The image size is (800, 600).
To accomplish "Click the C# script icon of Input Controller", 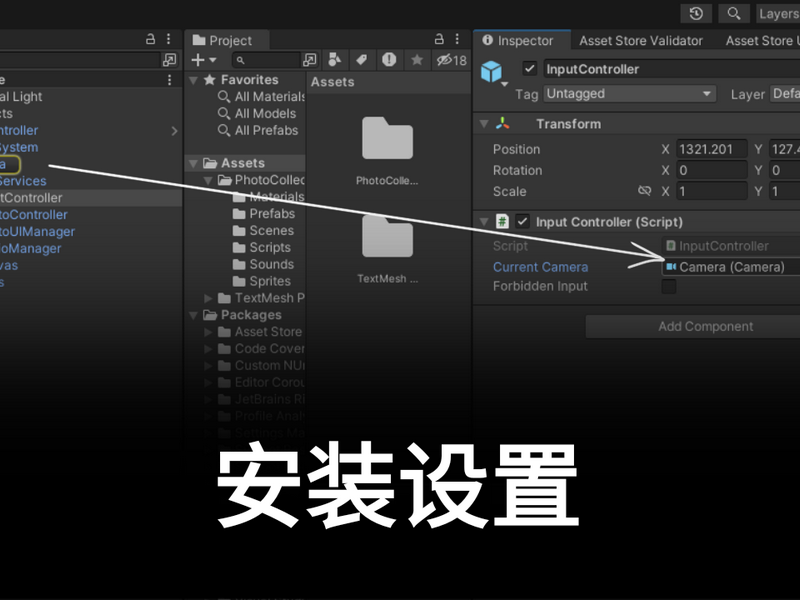I will [503, 221].
